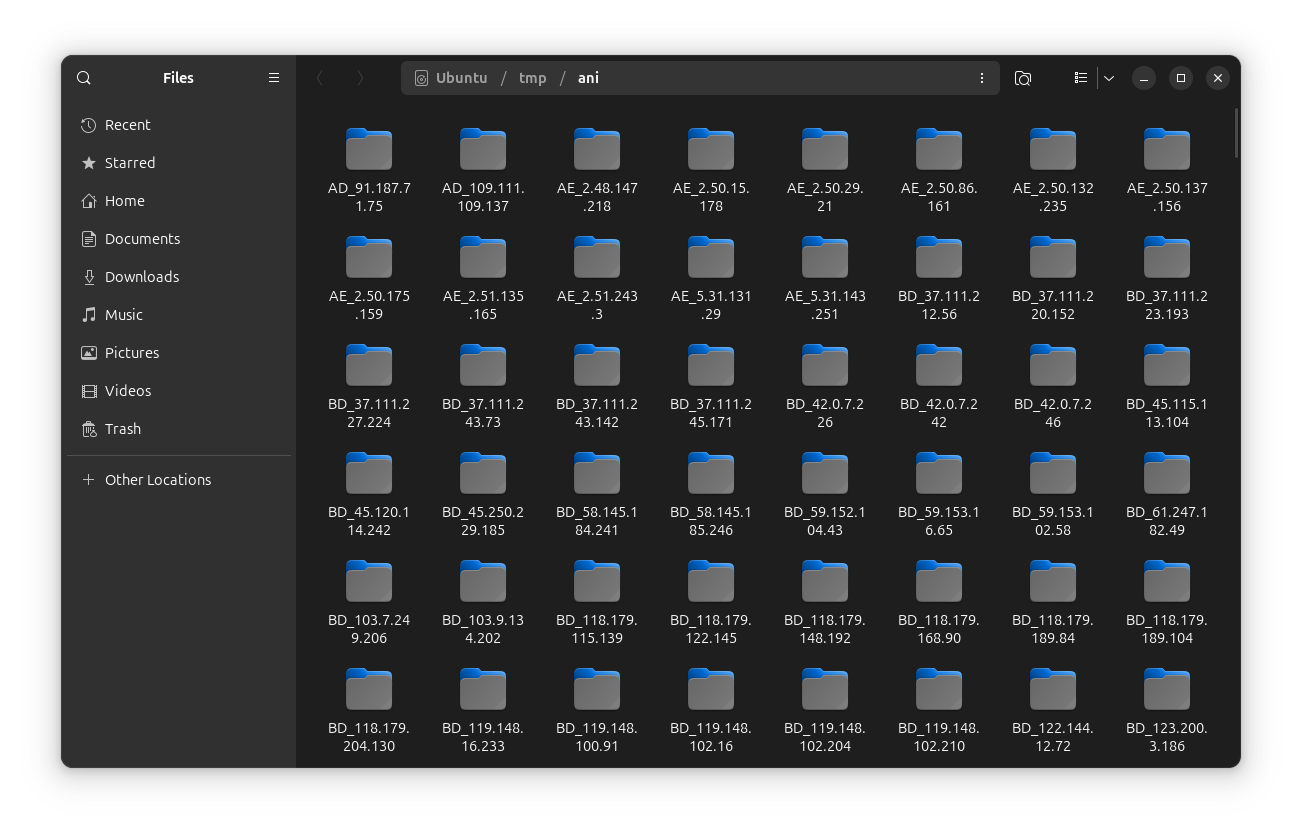Click the new folder search icon

pos(1022,78)
